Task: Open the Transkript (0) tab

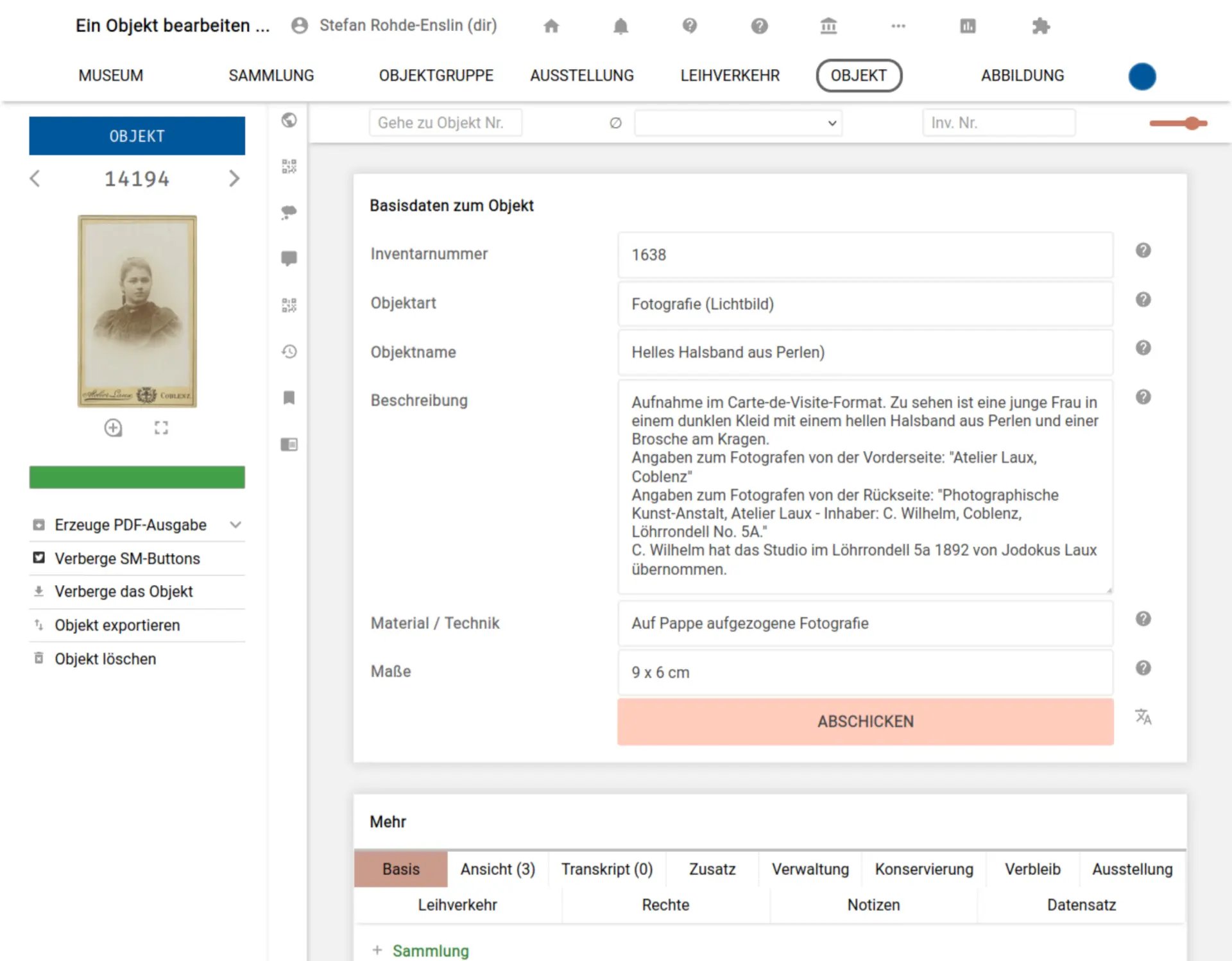Action: coord(607,869)
